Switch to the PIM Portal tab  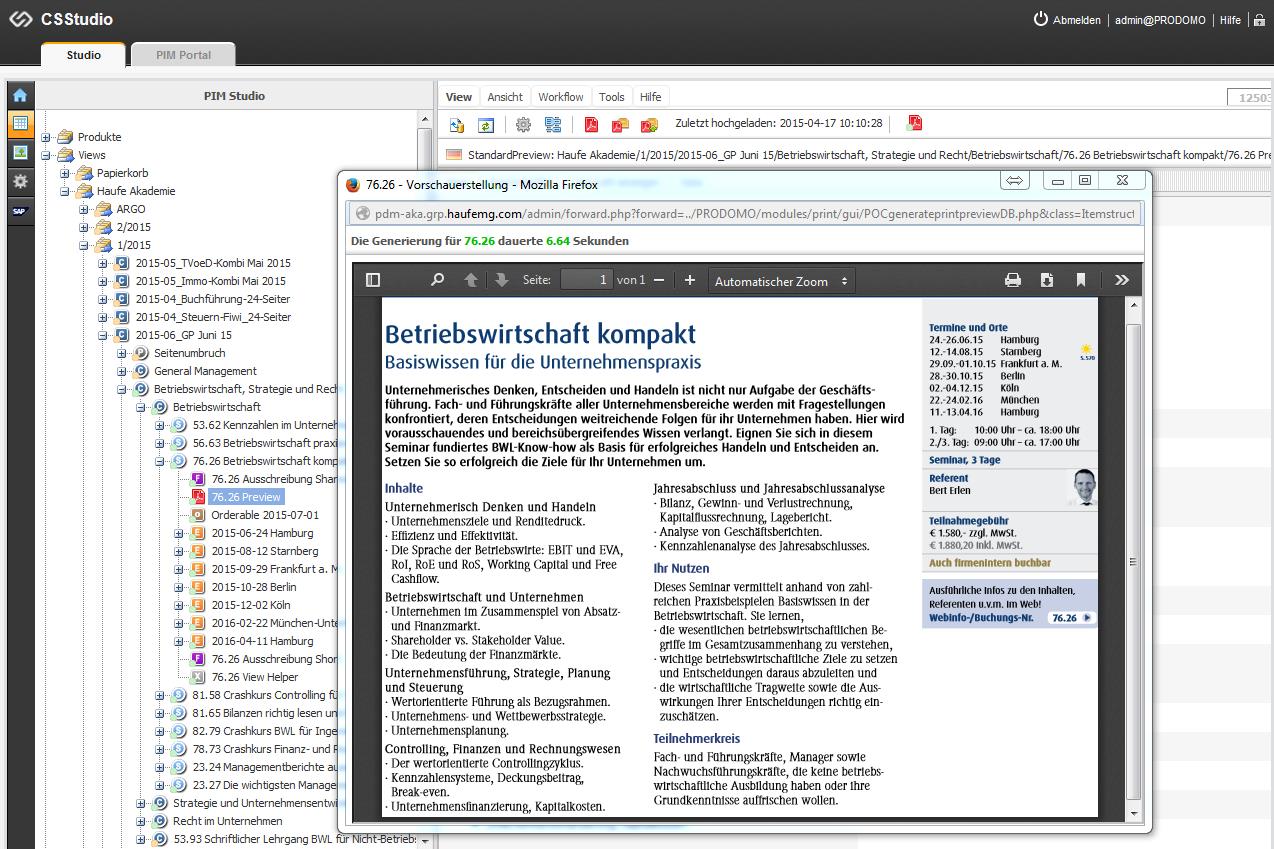coord(183,55)
